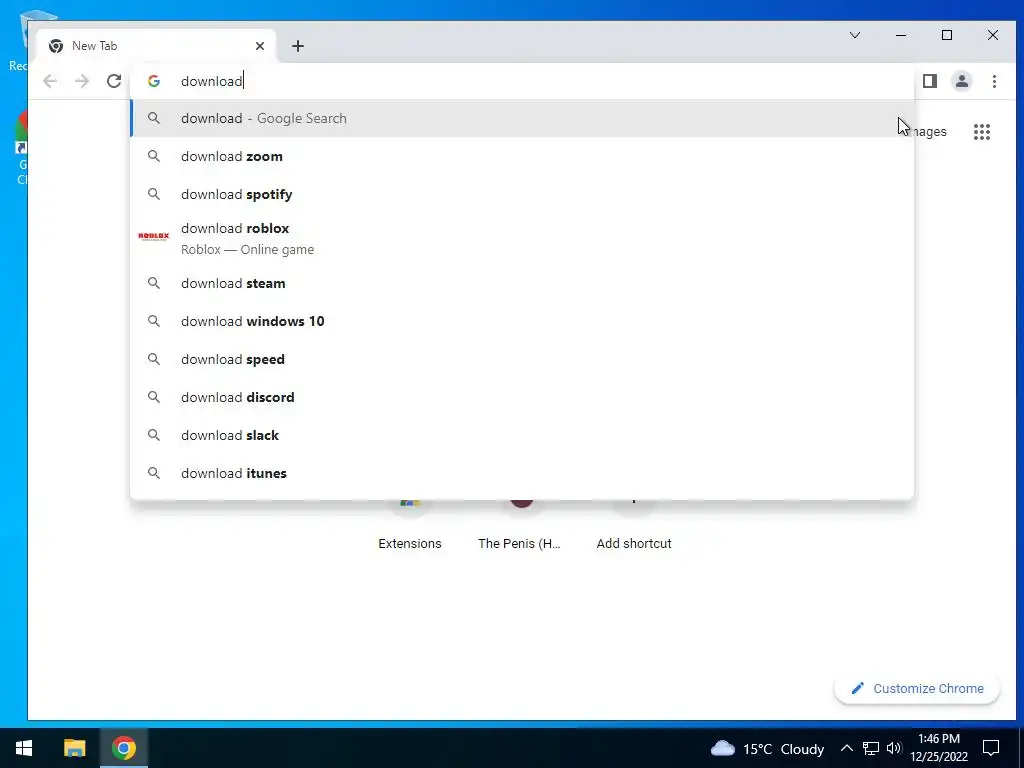Minimize the Chrome window
This screenshot has width=1024, height=768.
pyautogui.click(x=901, y=35)
